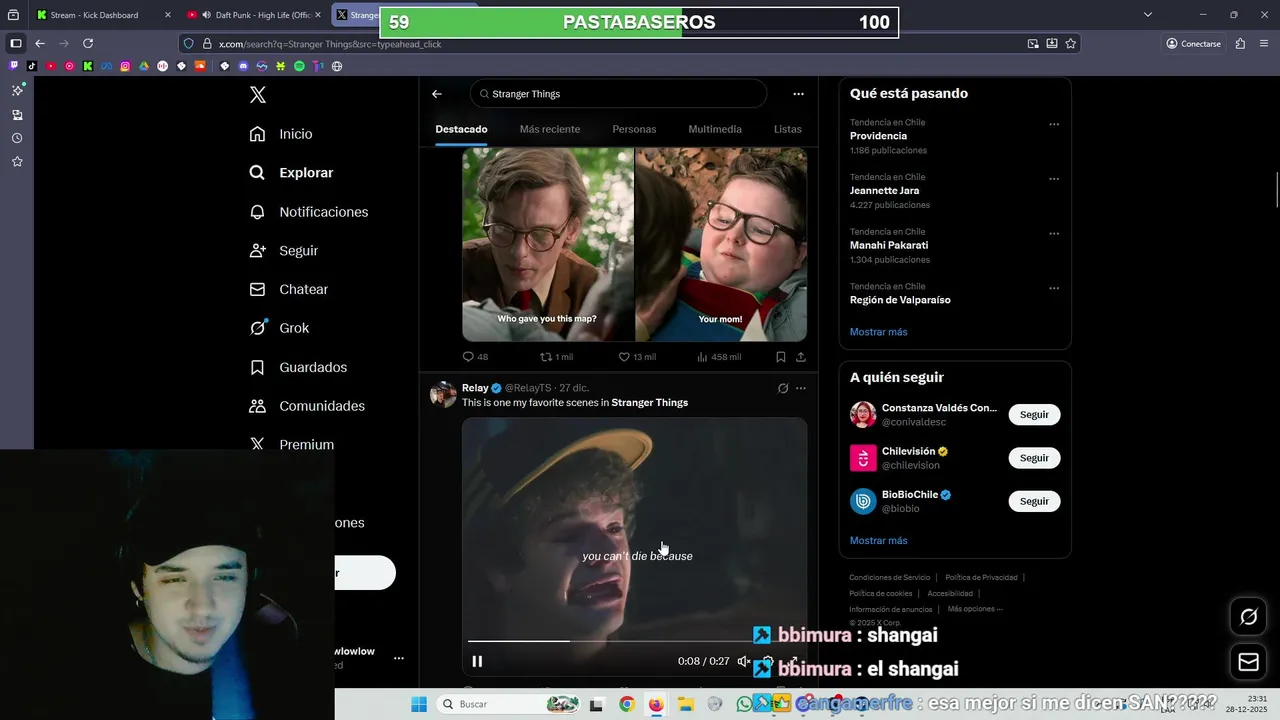Share the meme post

(x=801, y=357)
